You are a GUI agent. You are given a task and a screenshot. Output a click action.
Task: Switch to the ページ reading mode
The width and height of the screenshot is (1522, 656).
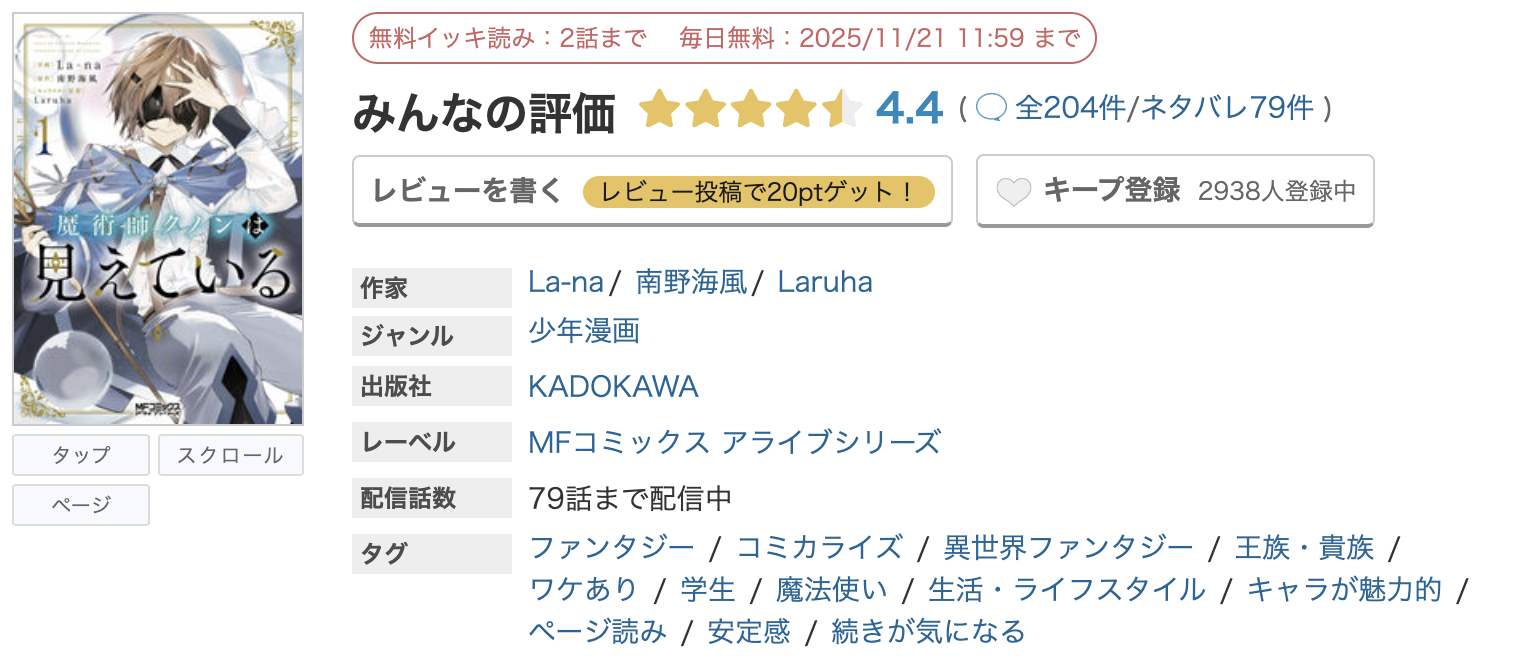point(80,504)
